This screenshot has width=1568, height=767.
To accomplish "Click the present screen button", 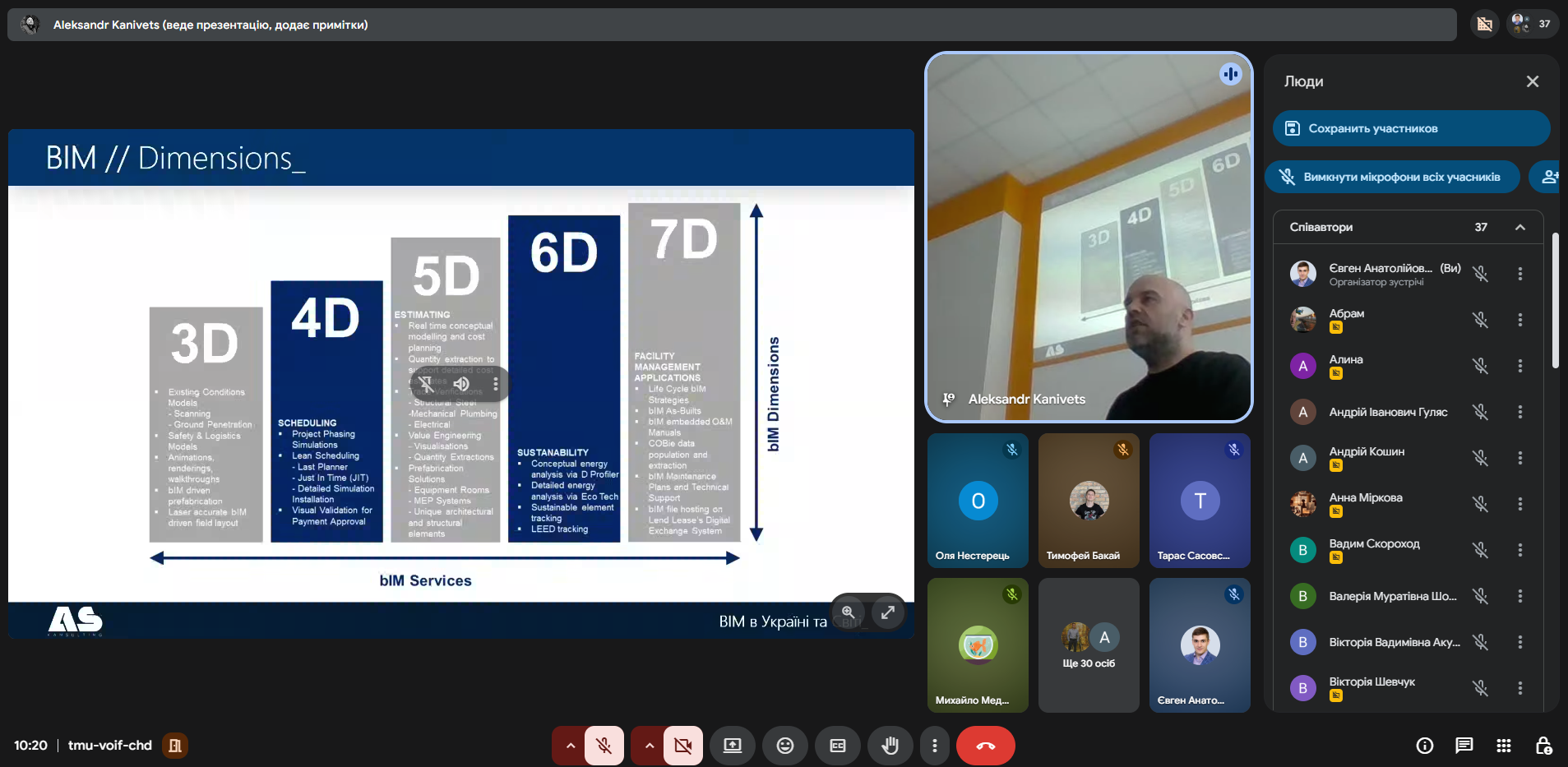I will coord(733,746).
